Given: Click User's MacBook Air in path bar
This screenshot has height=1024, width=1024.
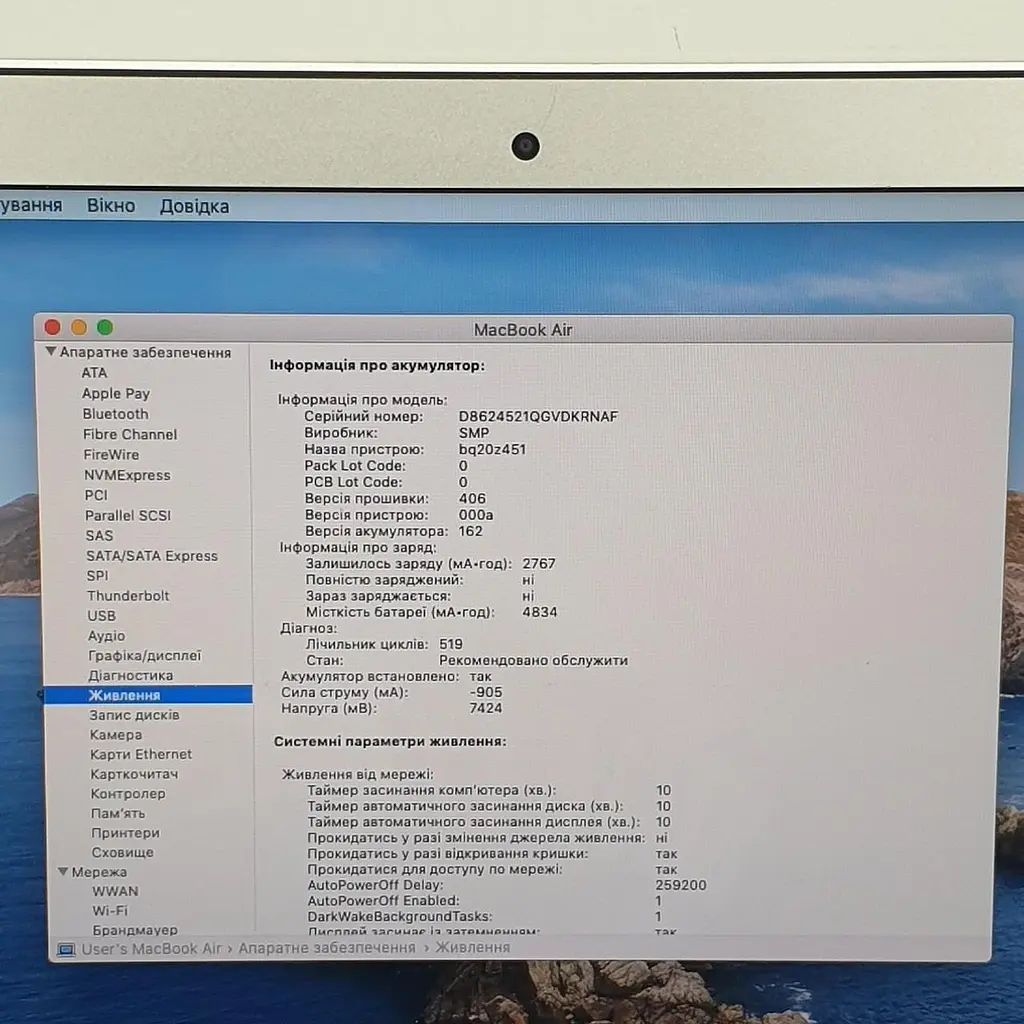Looking at the screenshot, I should pyautogui.click(x=152, y=948).
